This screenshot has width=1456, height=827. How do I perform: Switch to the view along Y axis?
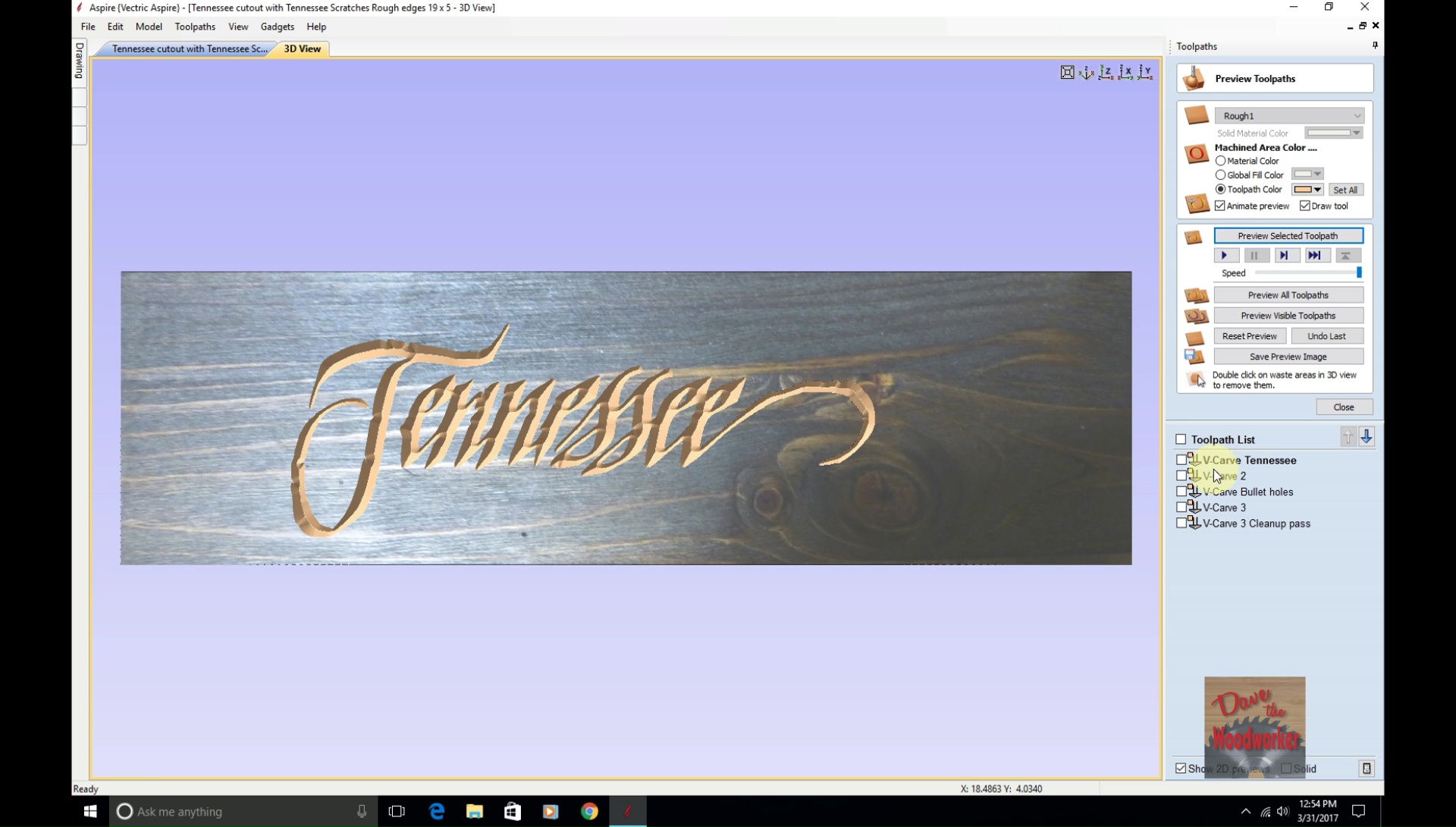(1146, 73)
